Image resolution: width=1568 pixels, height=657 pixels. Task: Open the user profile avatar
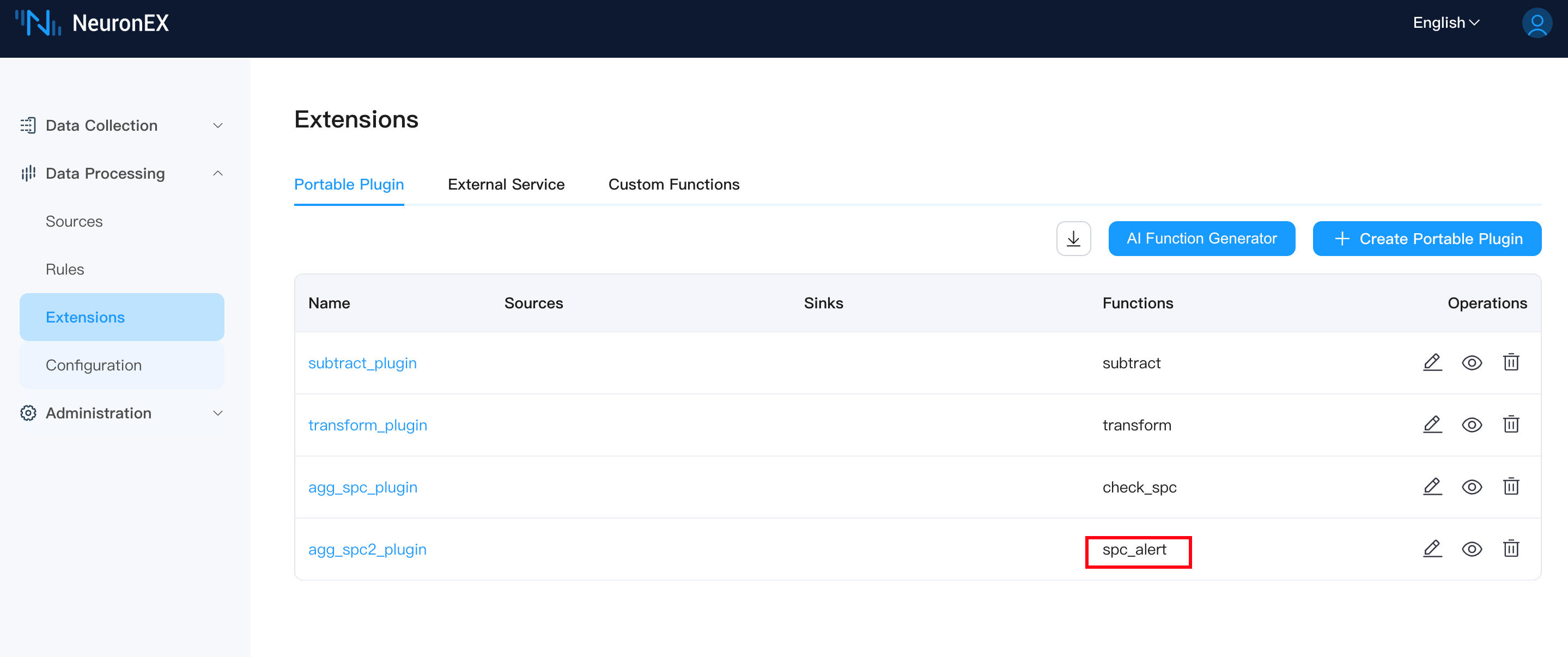pyautogui.click(x=1536, y=23)
